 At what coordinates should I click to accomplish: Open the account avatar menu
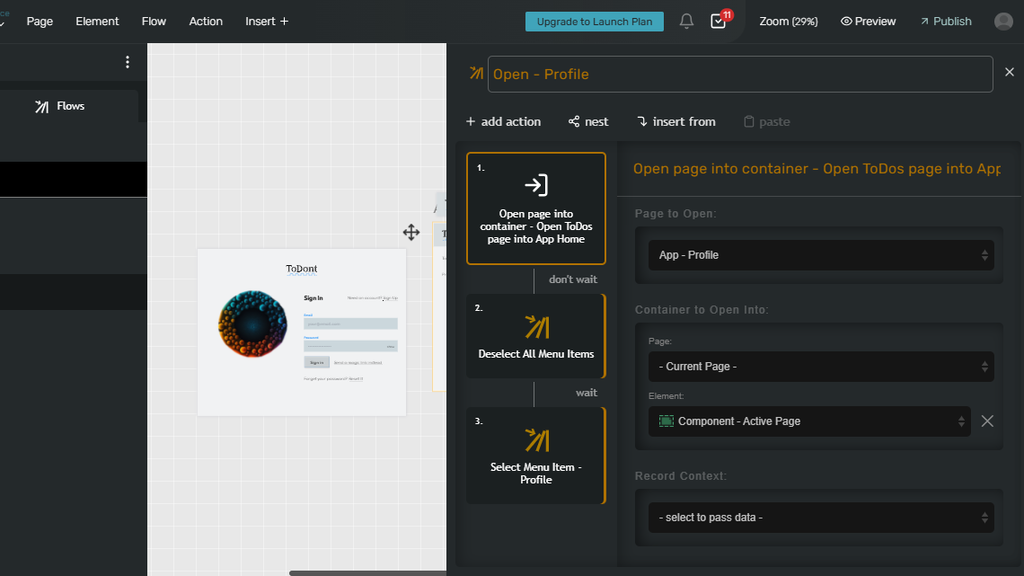coord(1003,20)
